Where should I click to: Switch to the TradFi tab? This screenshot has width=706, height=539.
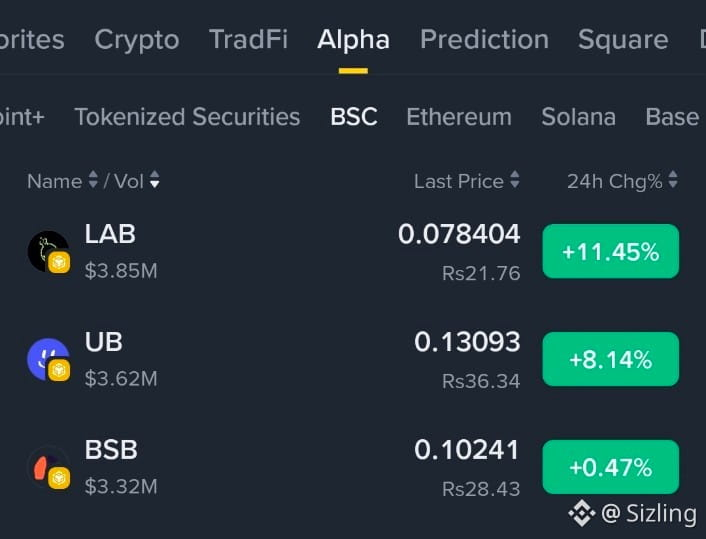tap(248, 39)
